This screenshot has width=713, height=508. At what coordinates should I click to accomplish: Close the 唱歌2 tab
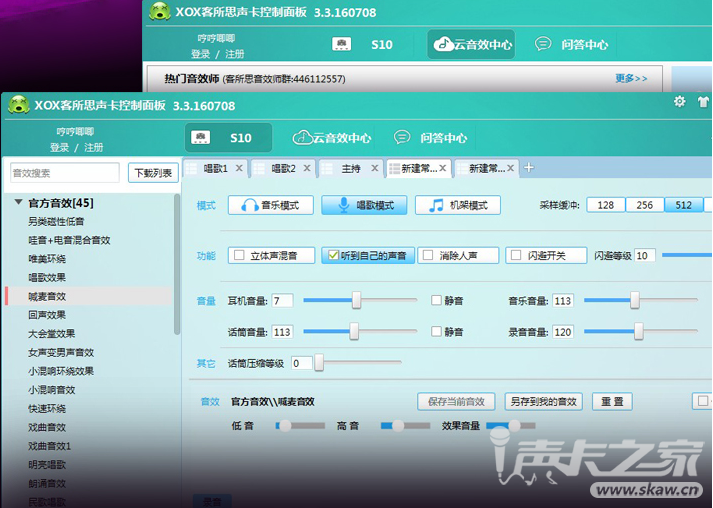point(307,168)
